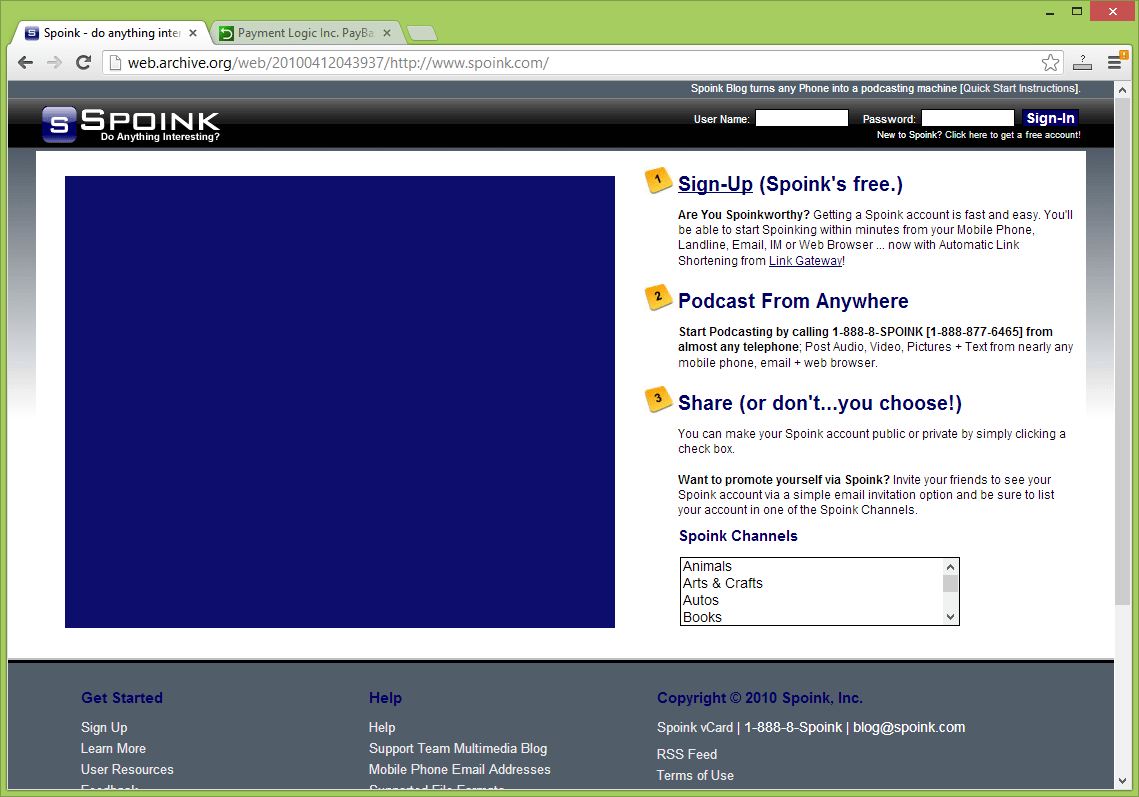Select the Spoink browser tab
The image size is (1139, 797).
[x=110, y=33]
